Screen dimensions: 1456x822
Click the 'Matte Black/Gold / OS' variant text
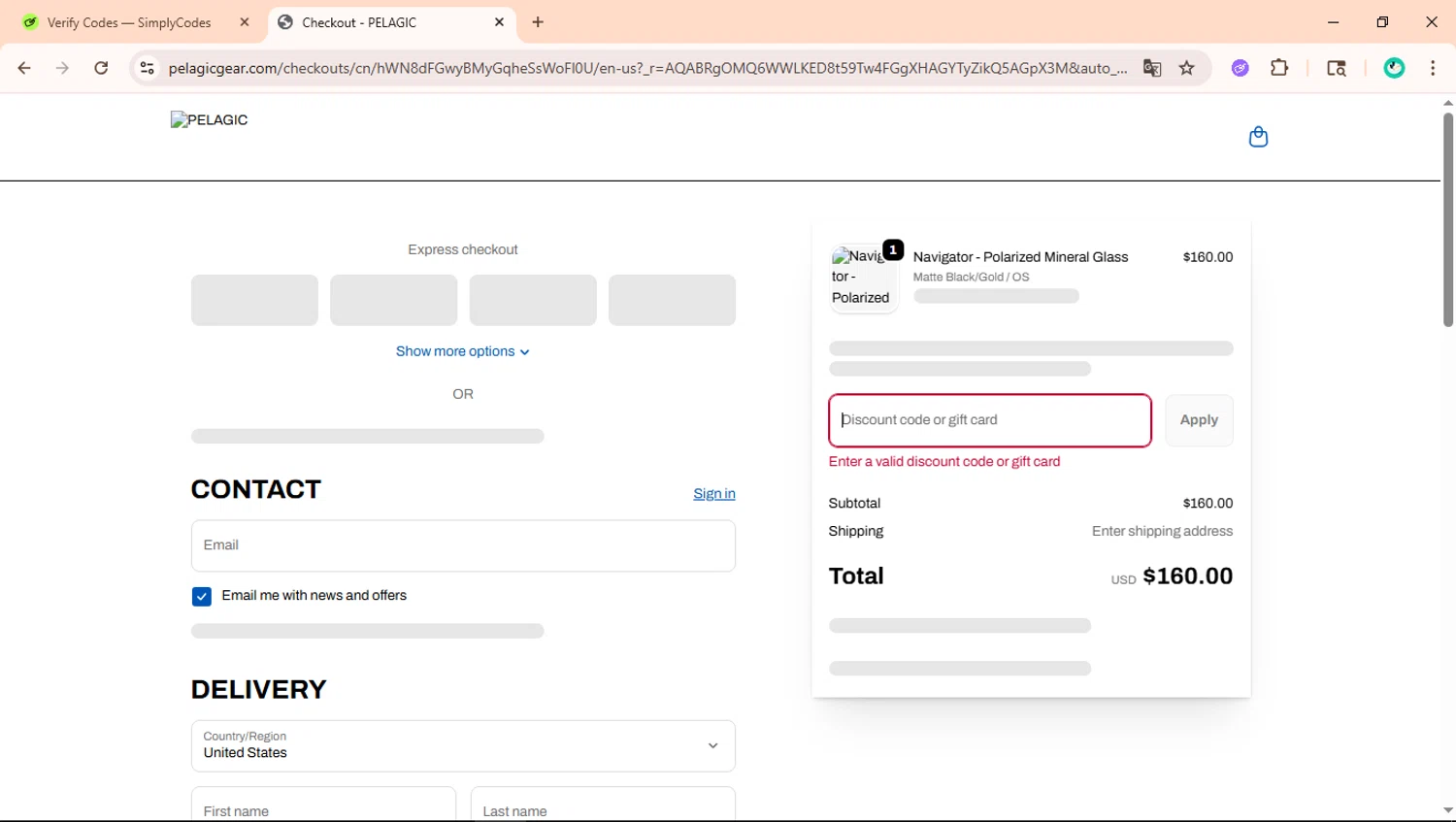pos(971,277)
